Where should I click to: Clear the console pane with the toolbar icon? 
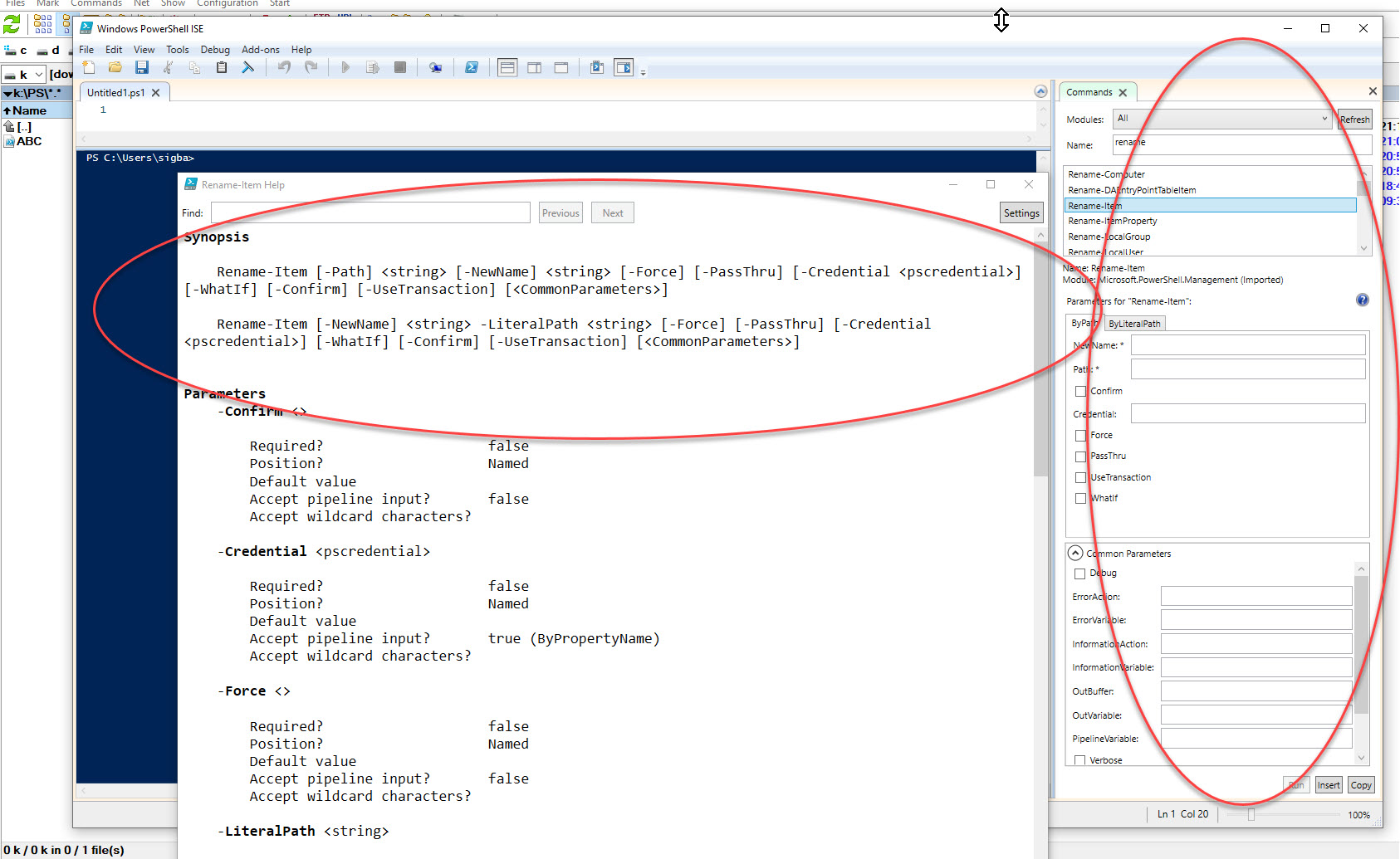(248, 68)
